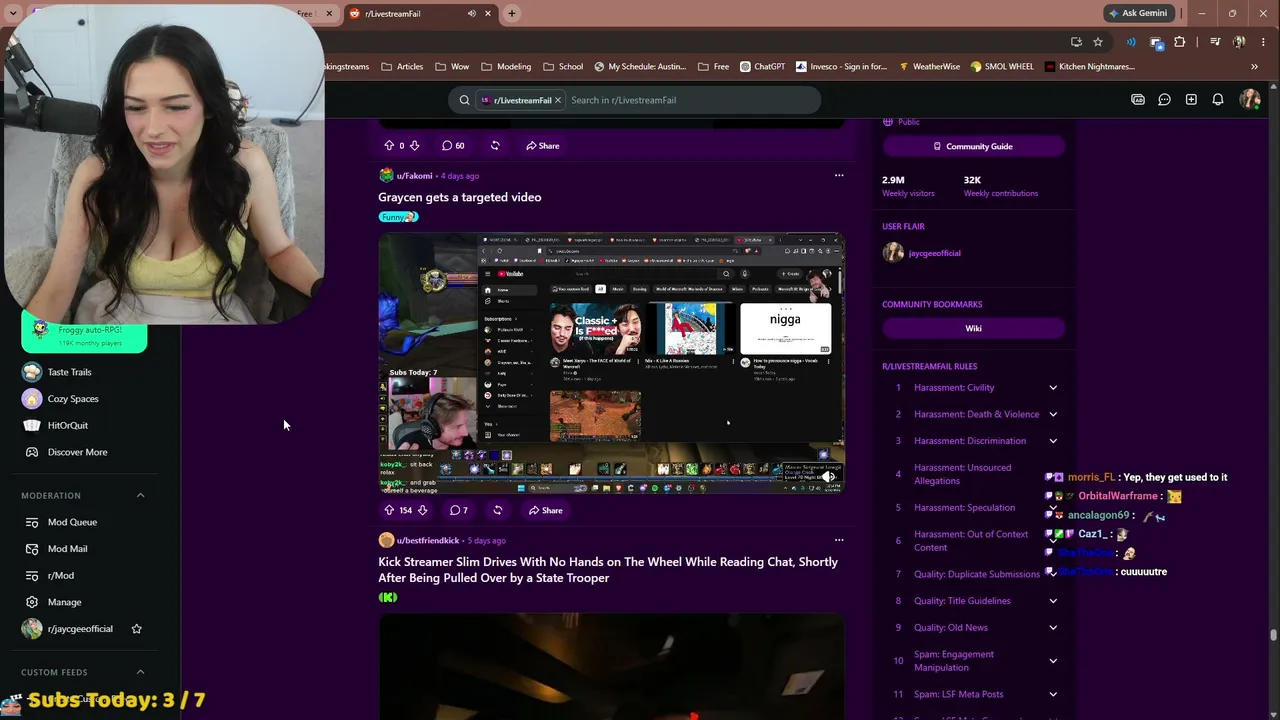The image size is (1280, 720).
Task: Open the Kitchen Nightmares bookmark
Action: (x=1090, y=67)
